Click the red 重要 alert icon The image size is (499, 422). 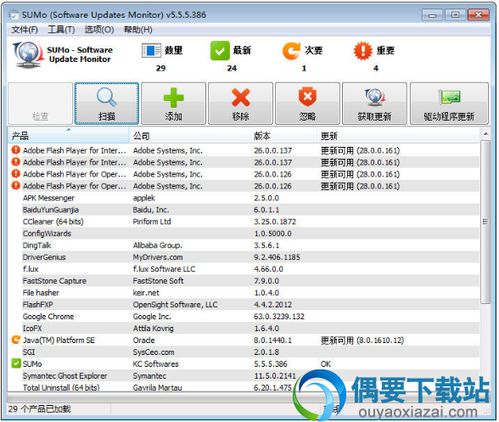(363, 51)
